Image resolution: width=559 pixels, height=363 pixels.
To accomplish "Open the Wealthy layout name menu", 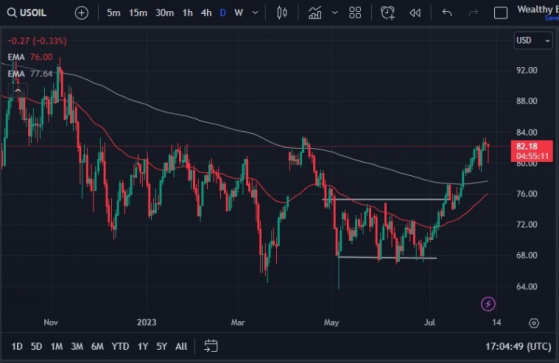I will coord(538,10).
